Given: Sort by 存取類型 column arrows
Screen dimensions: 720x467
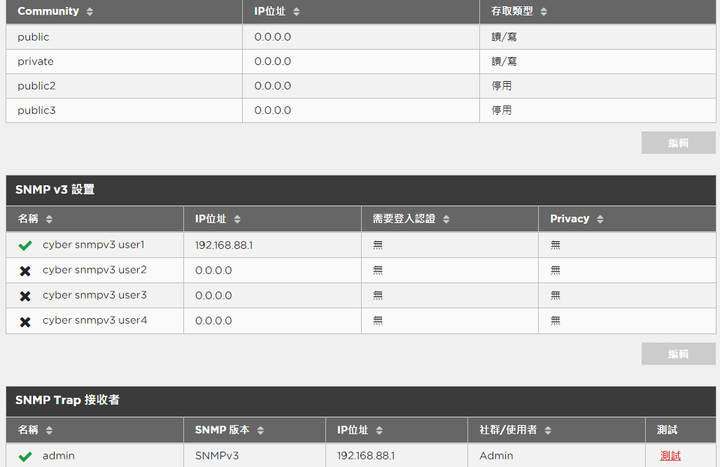Looking at the screenshot, I should [544, 11].
